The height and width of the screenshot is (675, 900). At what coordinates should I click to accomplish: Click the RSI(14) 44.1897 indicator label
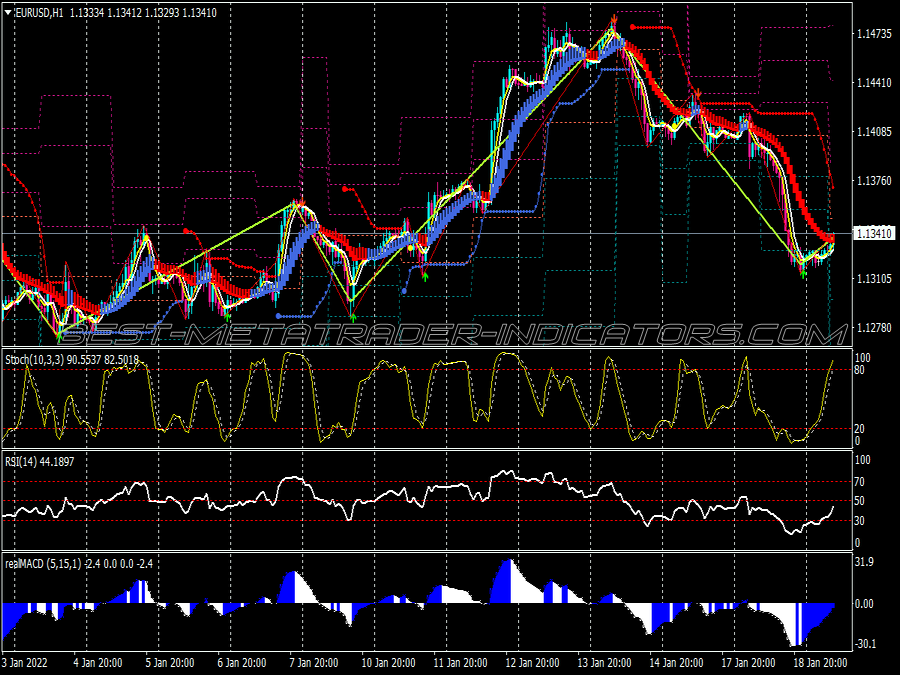click(40, 461)
